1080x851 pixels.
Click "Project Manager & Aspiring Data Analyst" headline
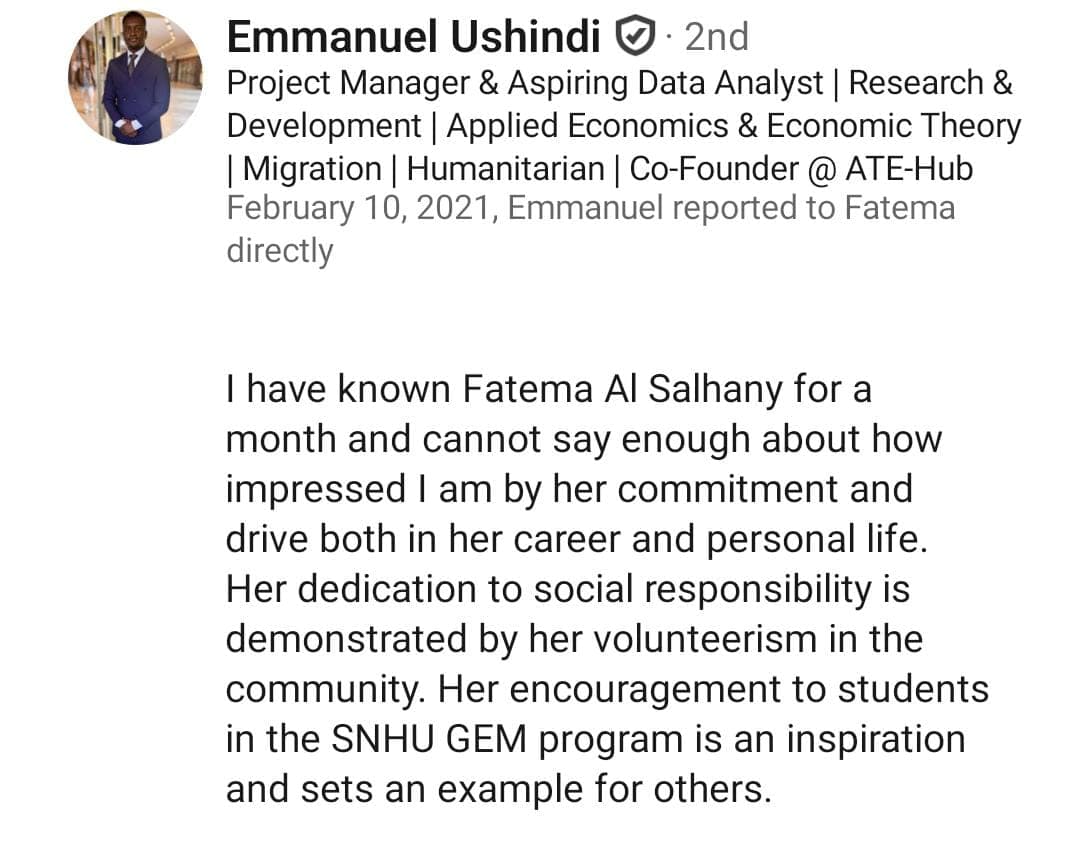[x=525, y=84]
